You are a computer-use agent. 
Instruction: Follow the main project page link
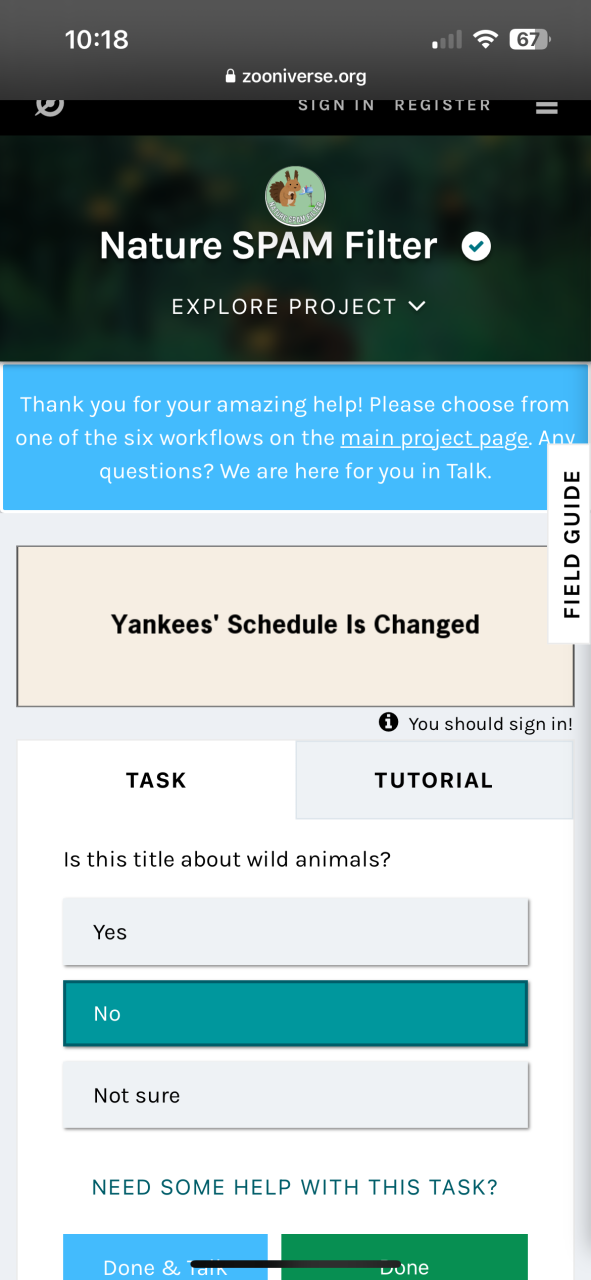tap(434, 438)
